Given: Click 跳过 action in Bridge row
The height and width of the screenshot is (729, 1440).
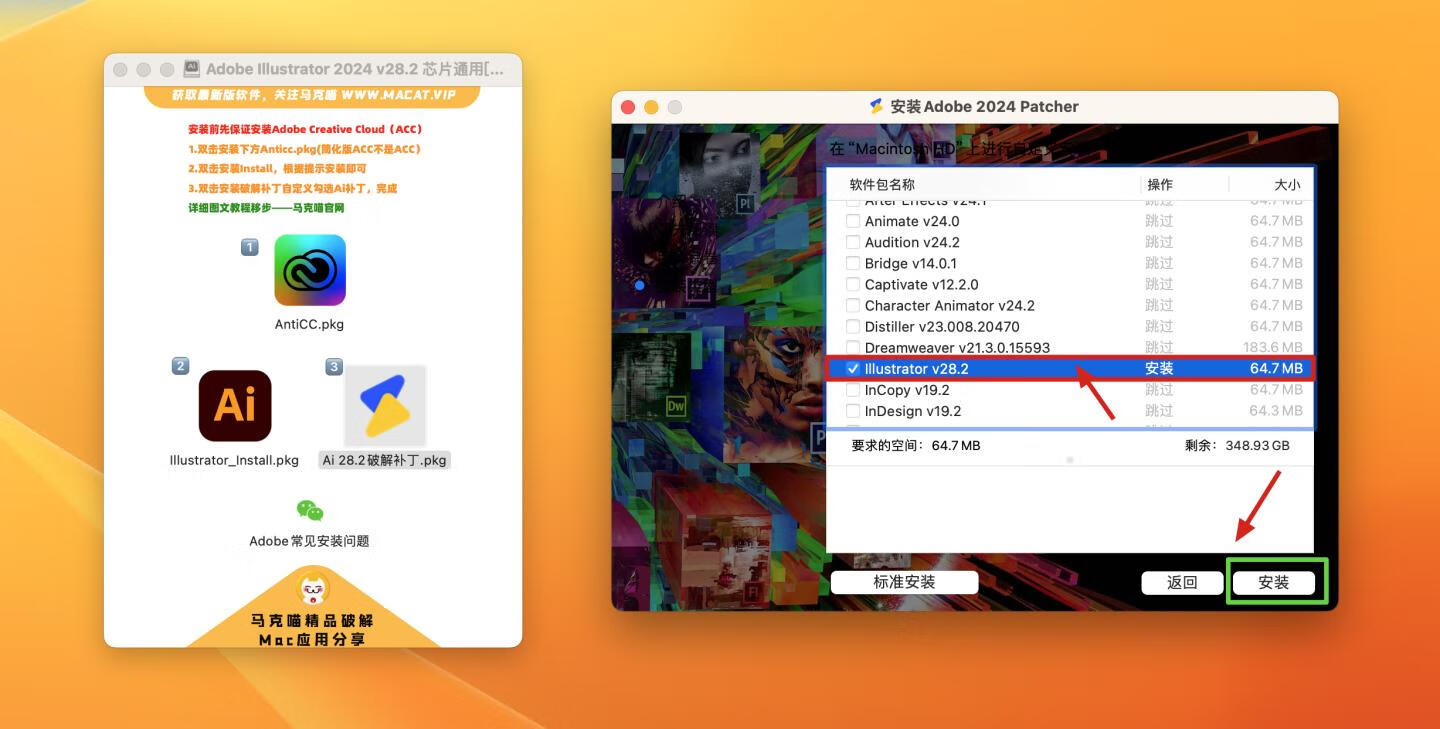Looking at the screenshot, I should (x=1159, y=263).
